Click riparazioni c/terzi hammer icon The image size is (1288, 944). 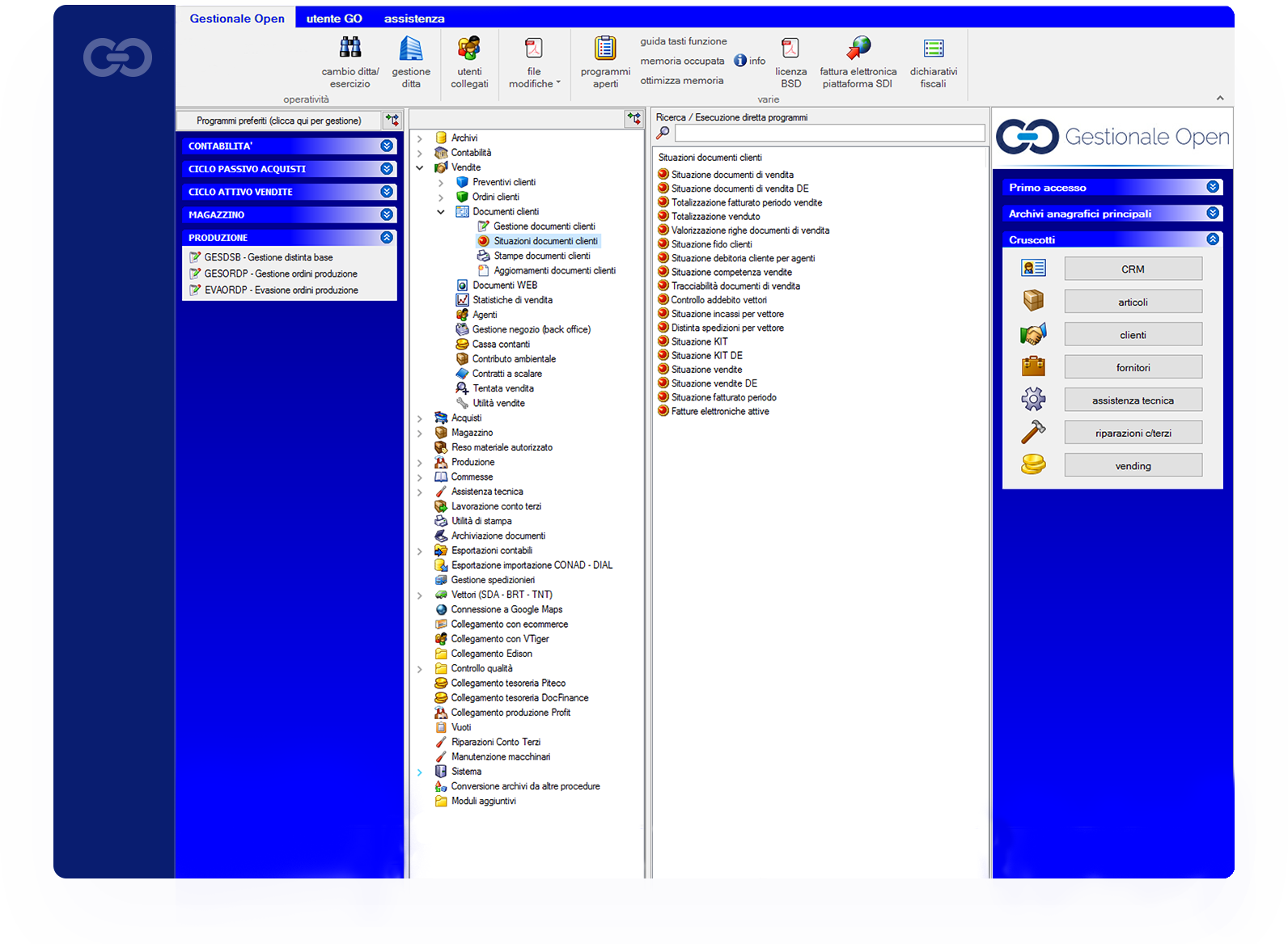click(1033, 432)
